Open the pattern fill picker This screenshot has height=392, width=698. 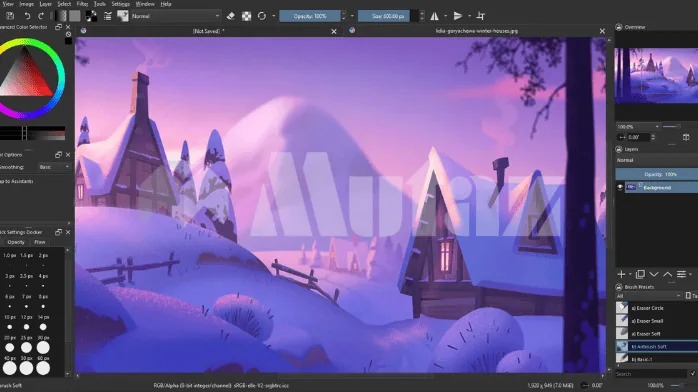[x=75, y=16]
